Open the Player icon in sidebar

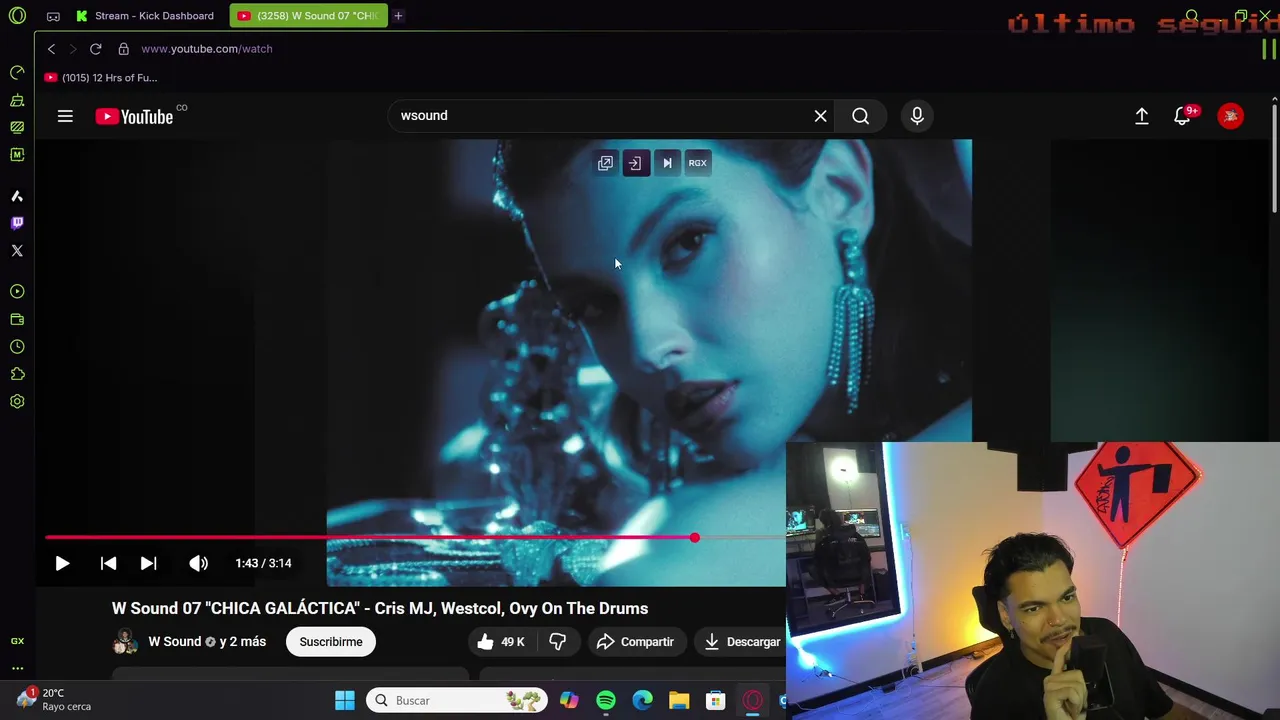pos(17,292)
